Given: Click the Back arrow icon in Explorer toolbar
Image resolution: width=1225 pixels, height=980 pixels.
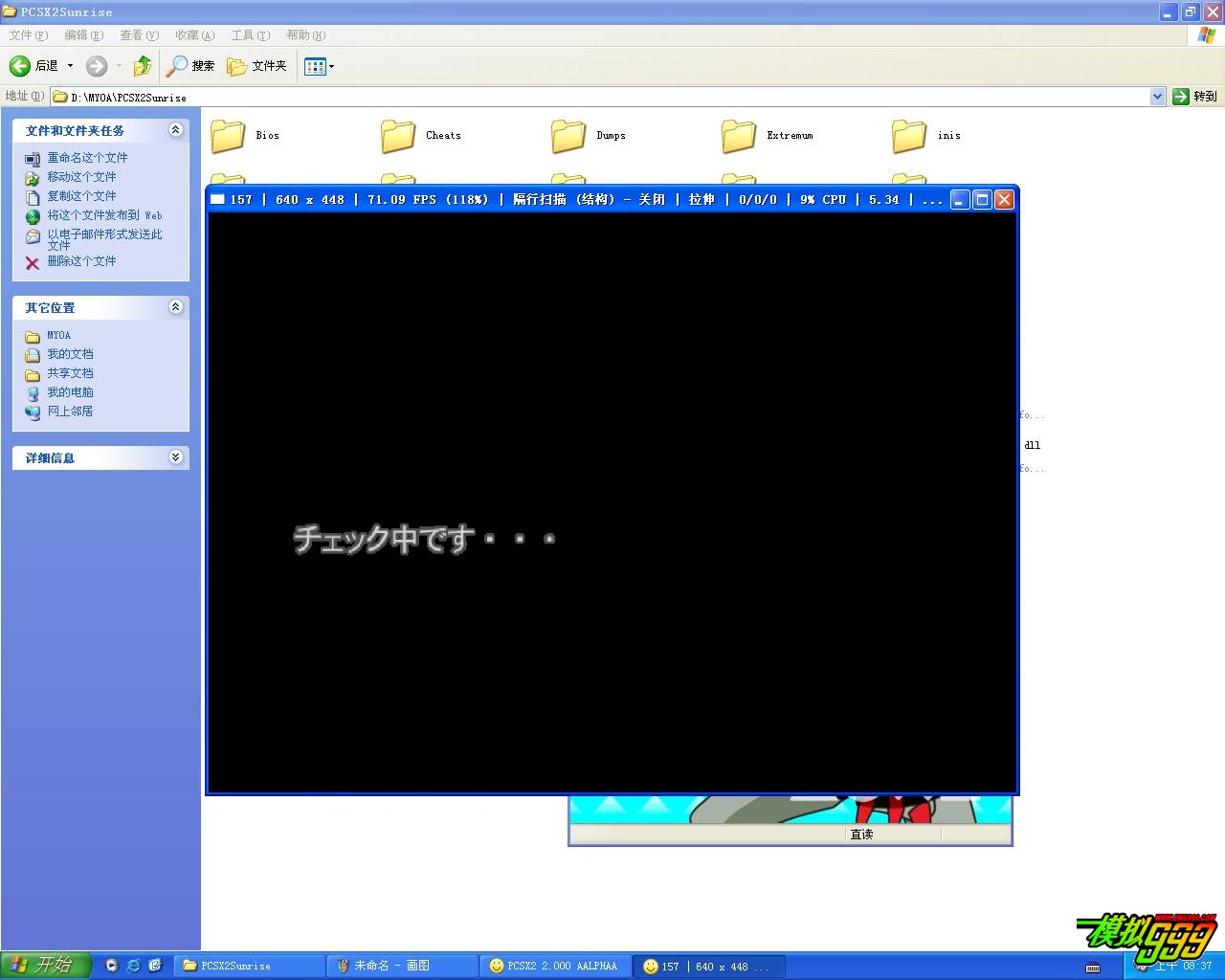Looking at the screenshot, I should click(20, 66).
